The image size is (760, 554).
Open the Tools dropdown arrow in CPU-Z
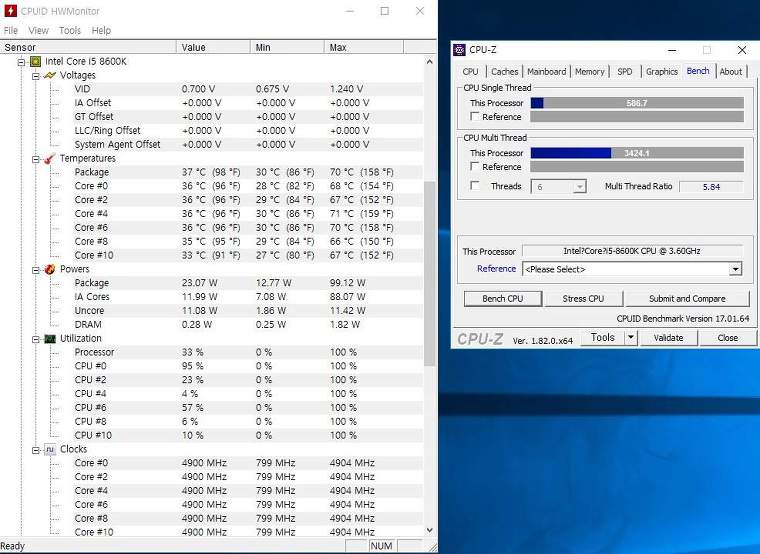(x=631, y=337)
